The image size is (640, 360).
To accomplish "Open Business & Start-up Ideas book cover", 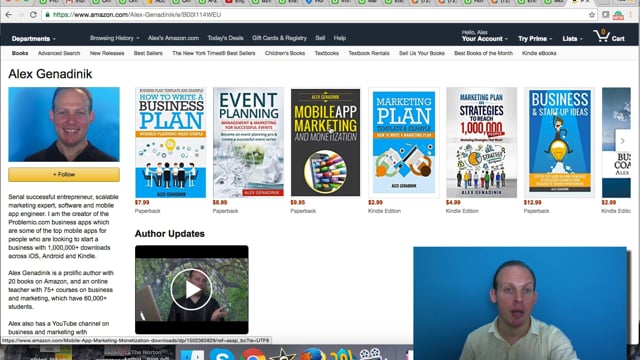I will 560,142.
